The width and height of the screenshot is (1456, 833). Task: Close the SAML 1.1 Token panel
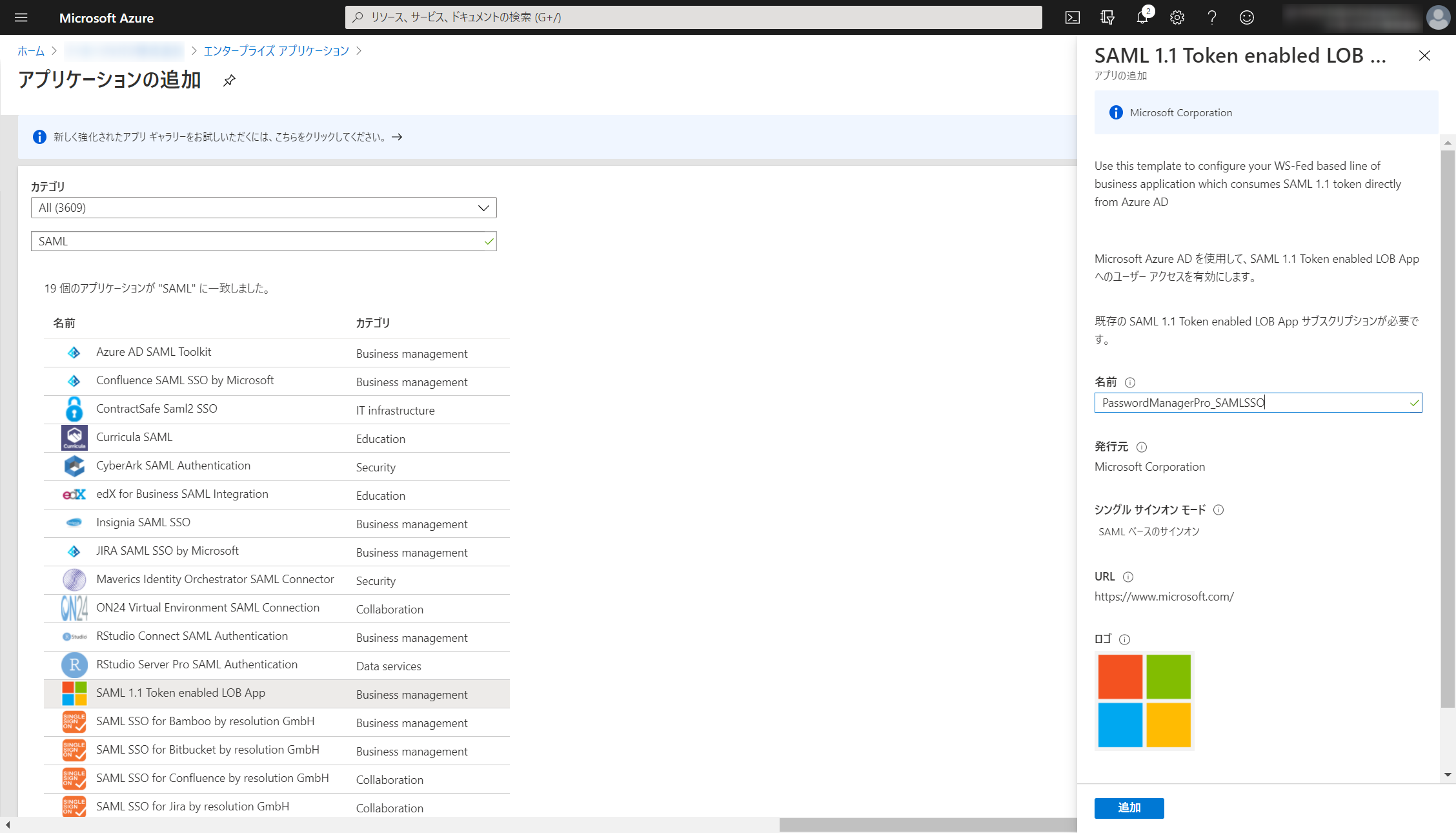(1424, 56)
